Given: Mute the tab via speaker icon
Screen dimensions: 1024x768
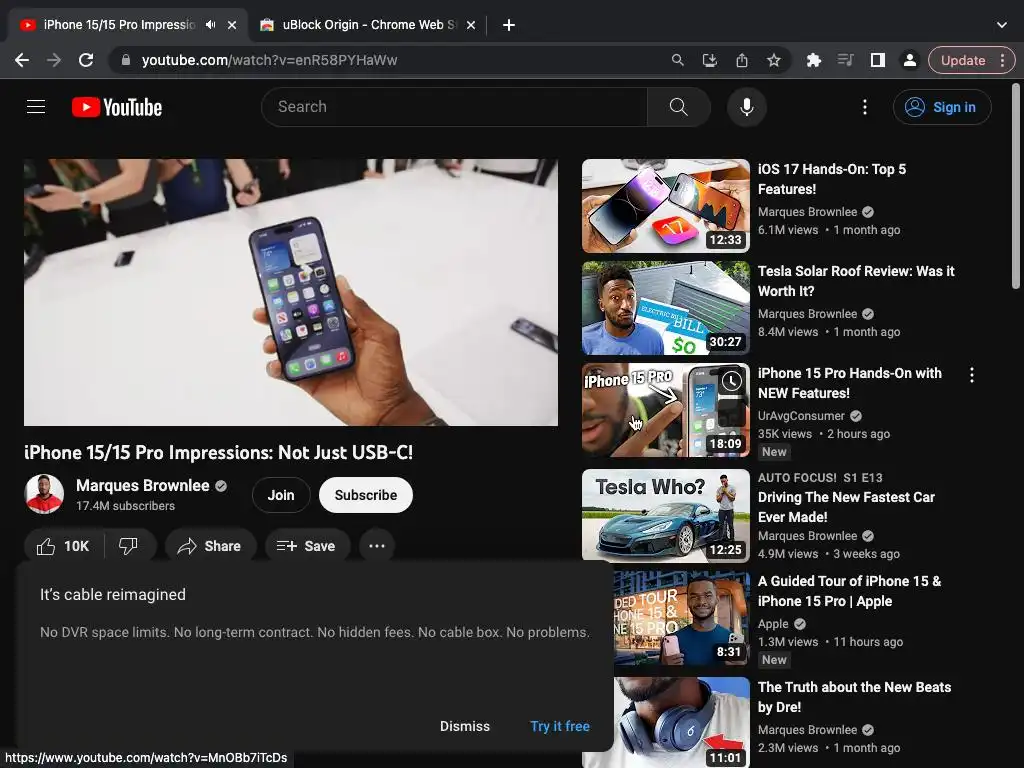Looking at the screenshot, I should (210, 25).
